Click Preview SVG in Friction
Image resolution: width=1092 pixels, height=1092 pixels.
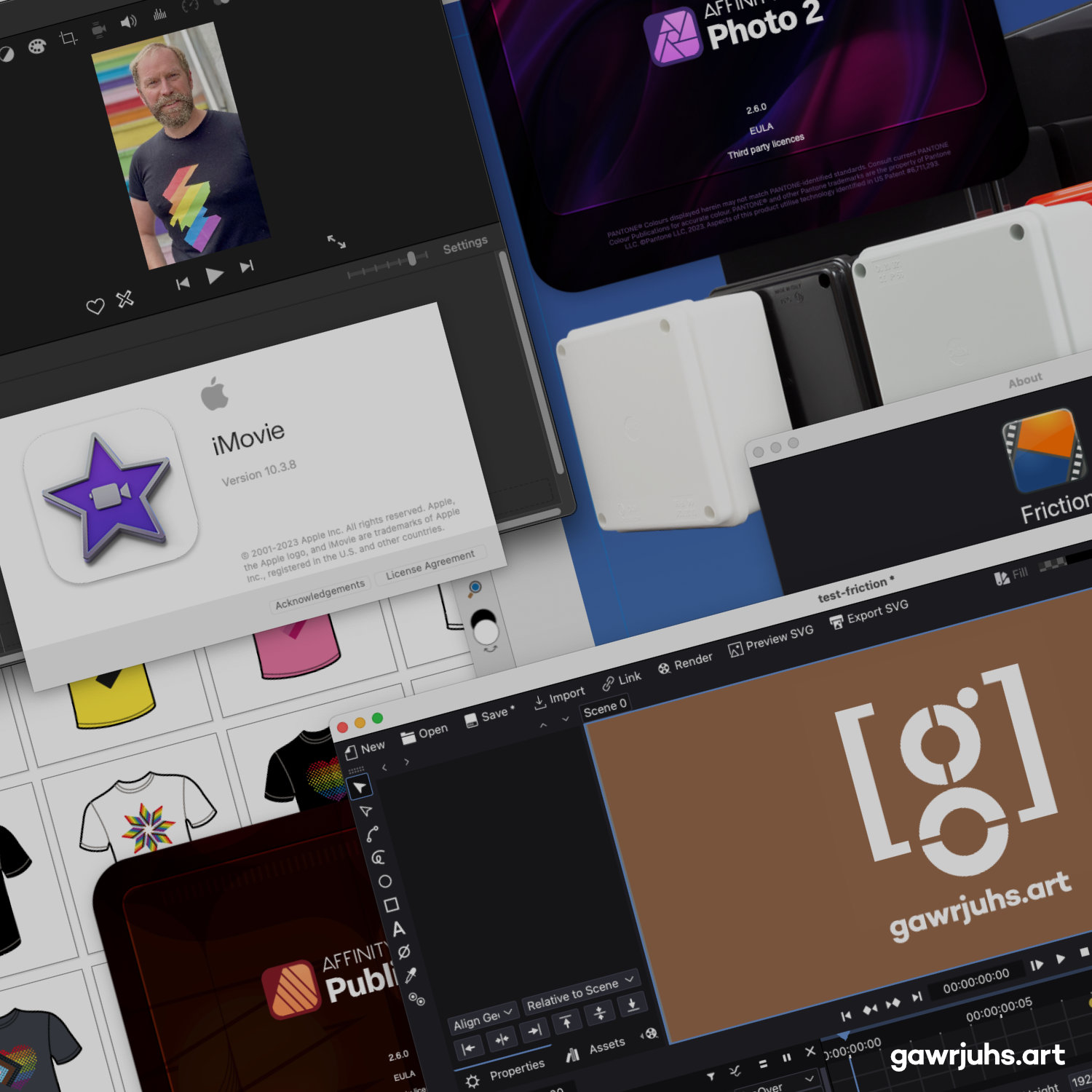click(771, 641)
